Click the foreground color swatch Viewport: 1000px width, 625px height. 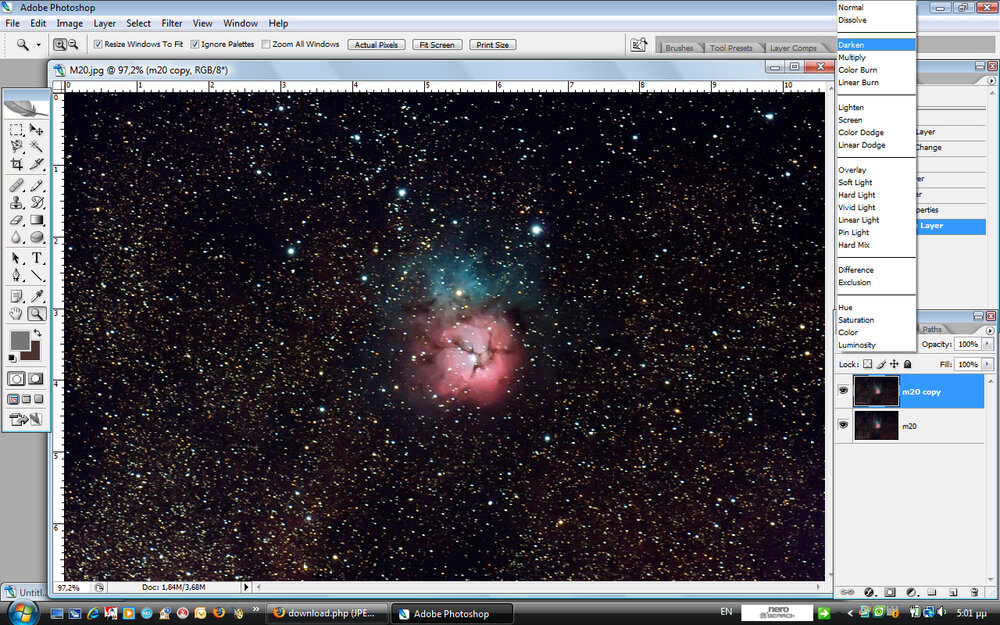pos(19,340)
